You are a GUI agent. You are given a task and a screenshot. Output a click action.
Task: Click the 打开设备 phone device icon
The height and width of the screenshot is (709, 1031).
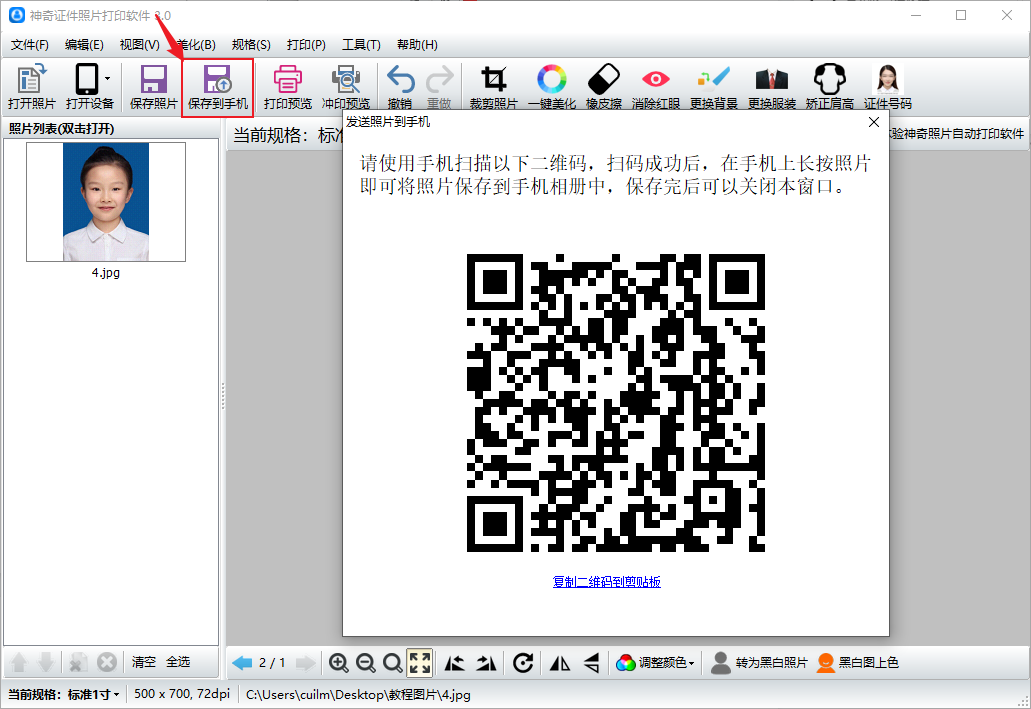[x=86, y=80]
